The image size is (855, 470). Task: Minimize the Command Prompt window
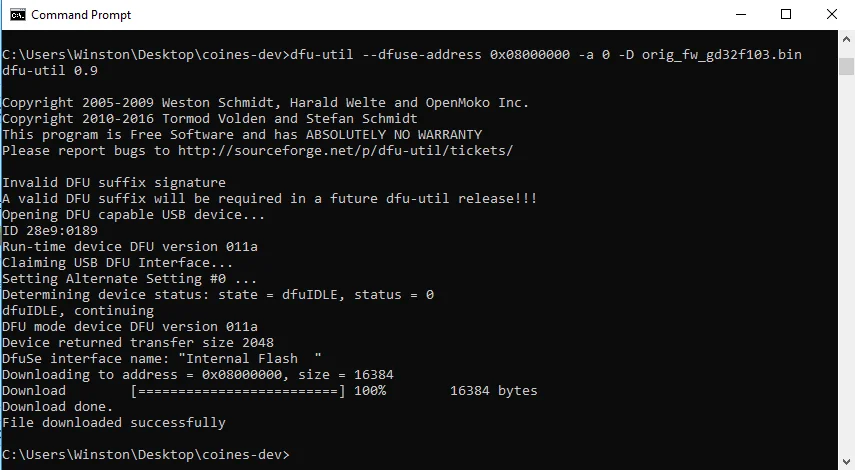pos(740,15)
